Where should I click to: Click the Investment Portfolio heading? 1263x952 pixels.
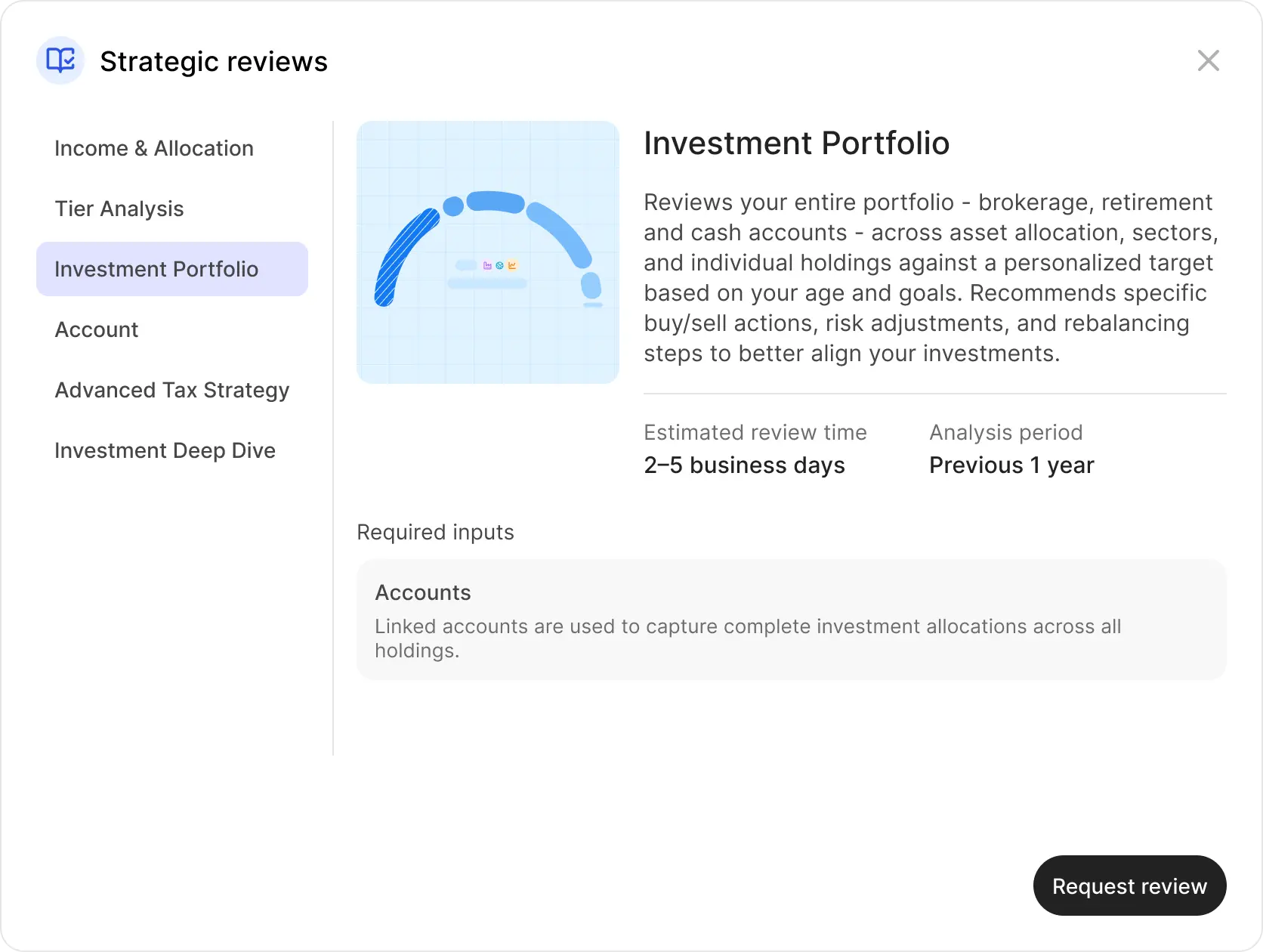tap(796, 144)
